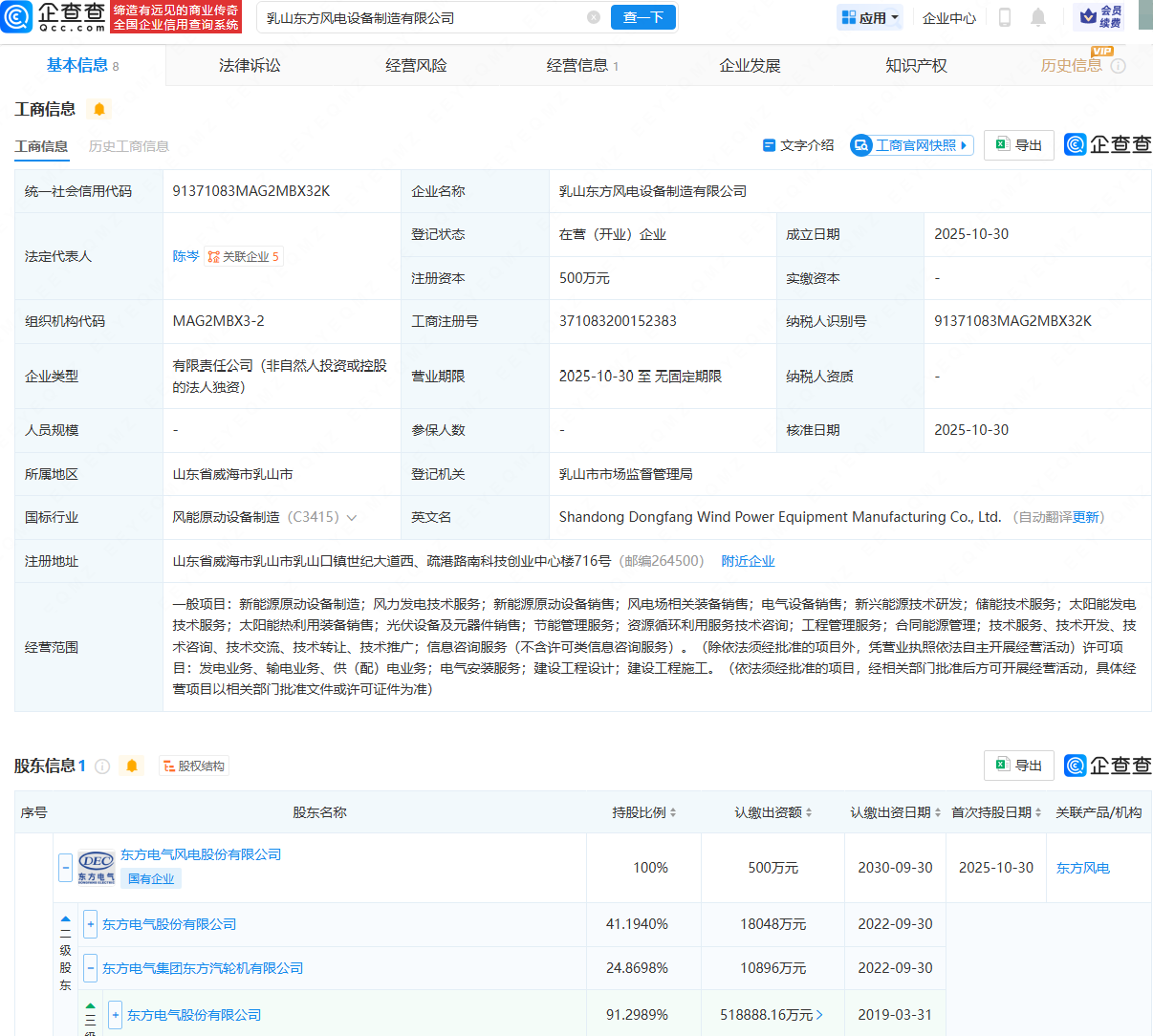Open 股权结构 equity structure view
1153x1036 pixels.
pos(194,766)
